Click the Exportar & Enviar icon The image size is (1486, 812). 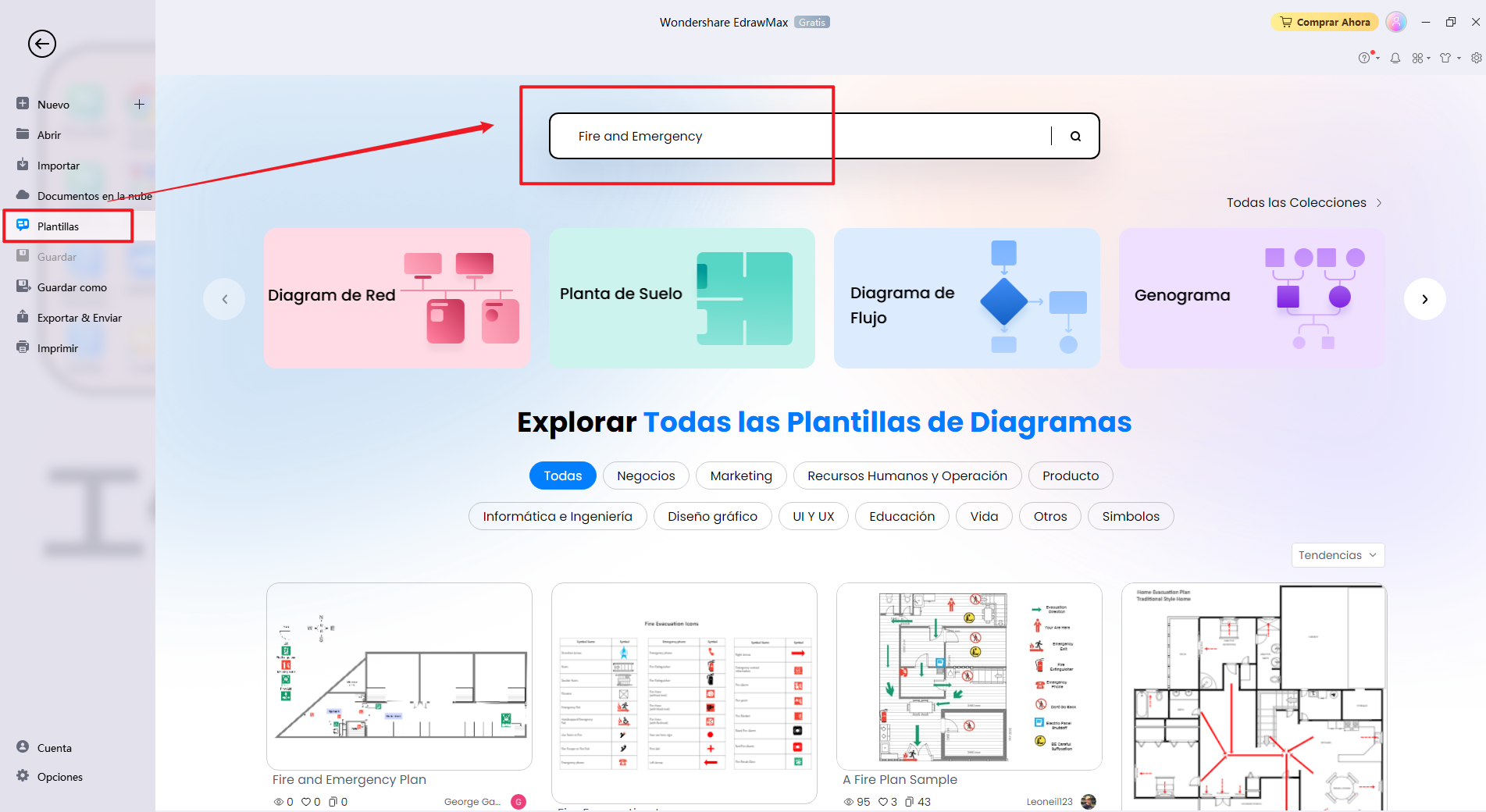79,318
